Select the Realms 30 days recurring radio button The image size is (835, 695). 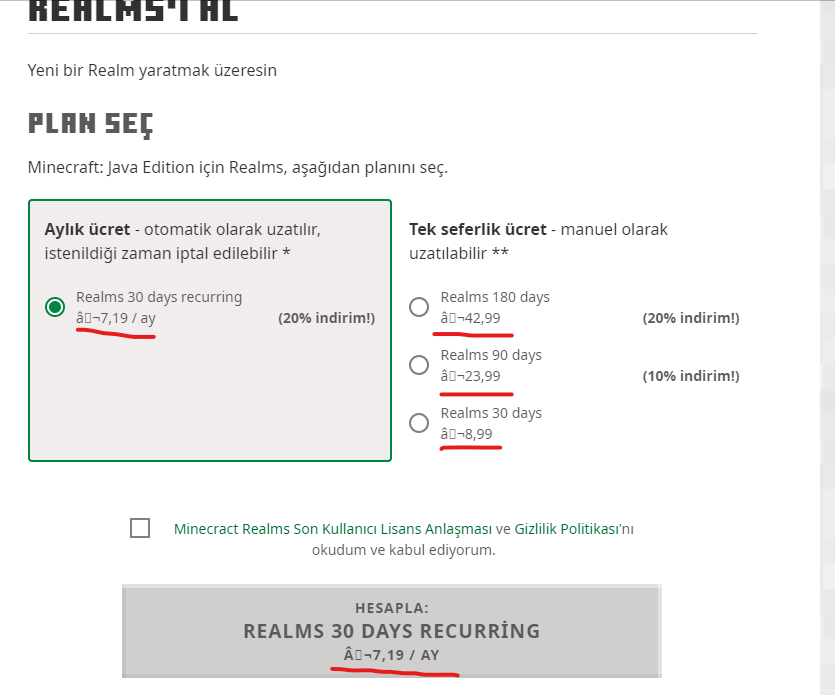(55, 307)
